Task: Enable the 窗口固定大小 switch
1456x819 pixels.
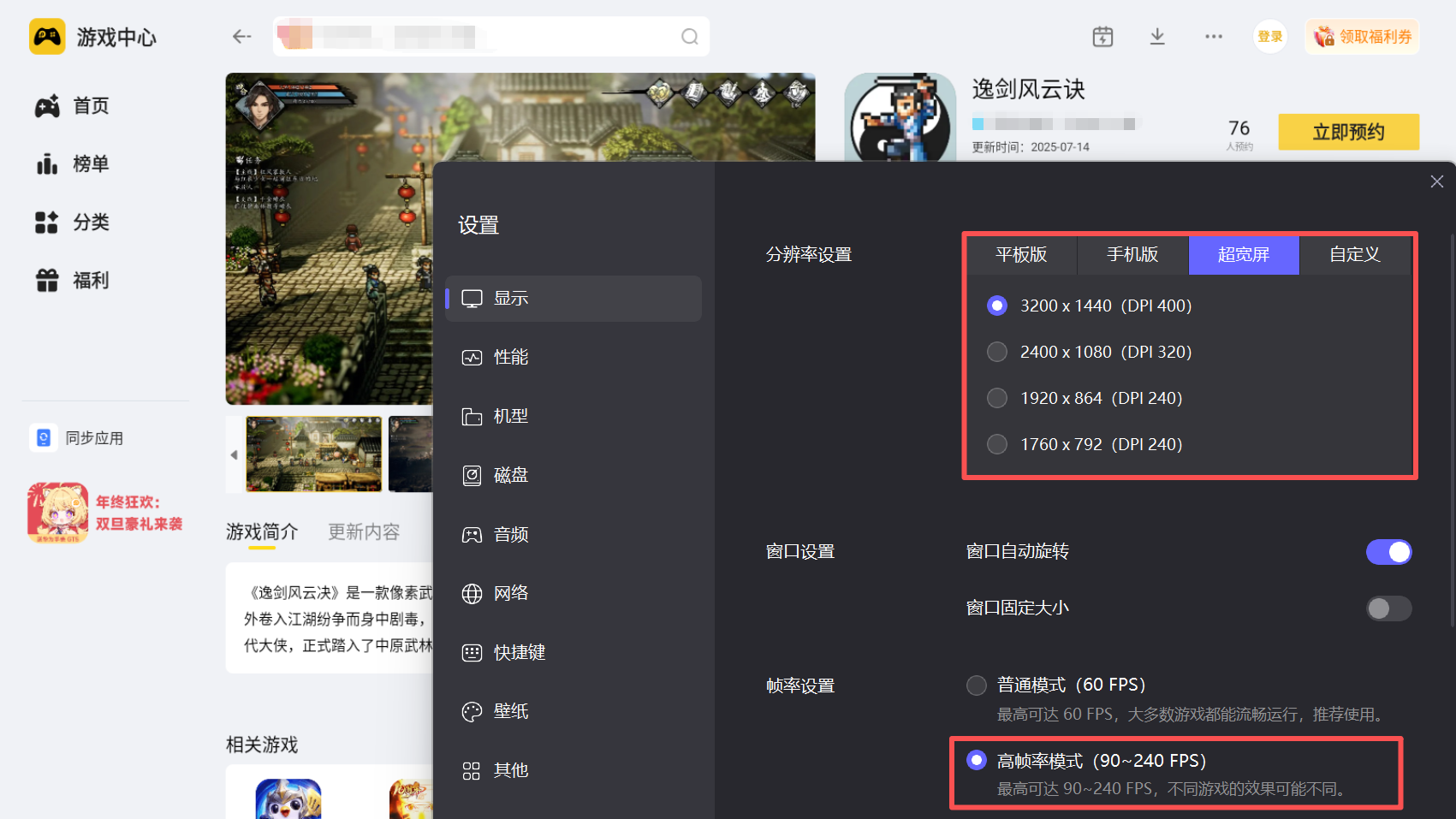Action: tap(1388, 608)
